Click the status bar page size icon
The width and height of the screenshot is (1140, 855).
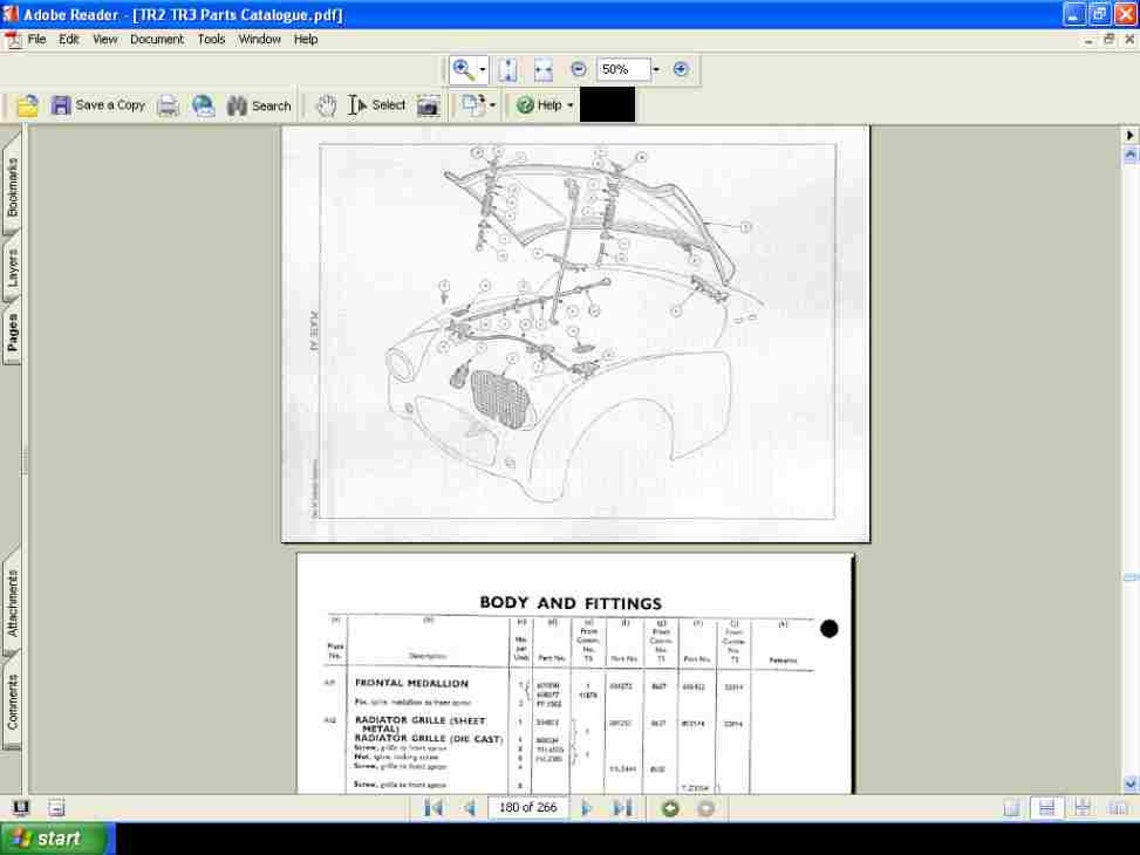(57, 807)
